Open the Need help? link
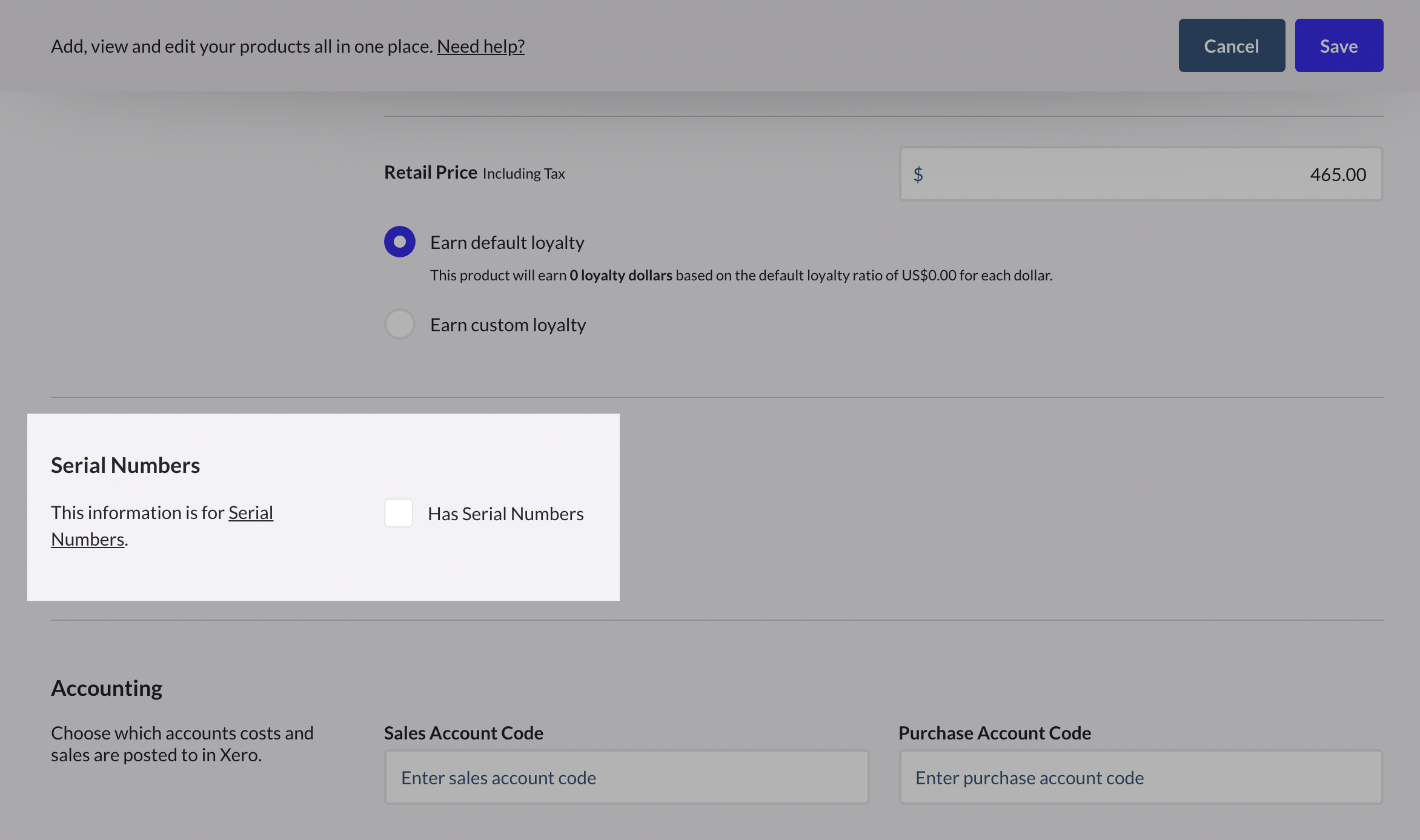The width and height of the screenshot is (1420, 840). pyautogui.click(x=480, y=46)
